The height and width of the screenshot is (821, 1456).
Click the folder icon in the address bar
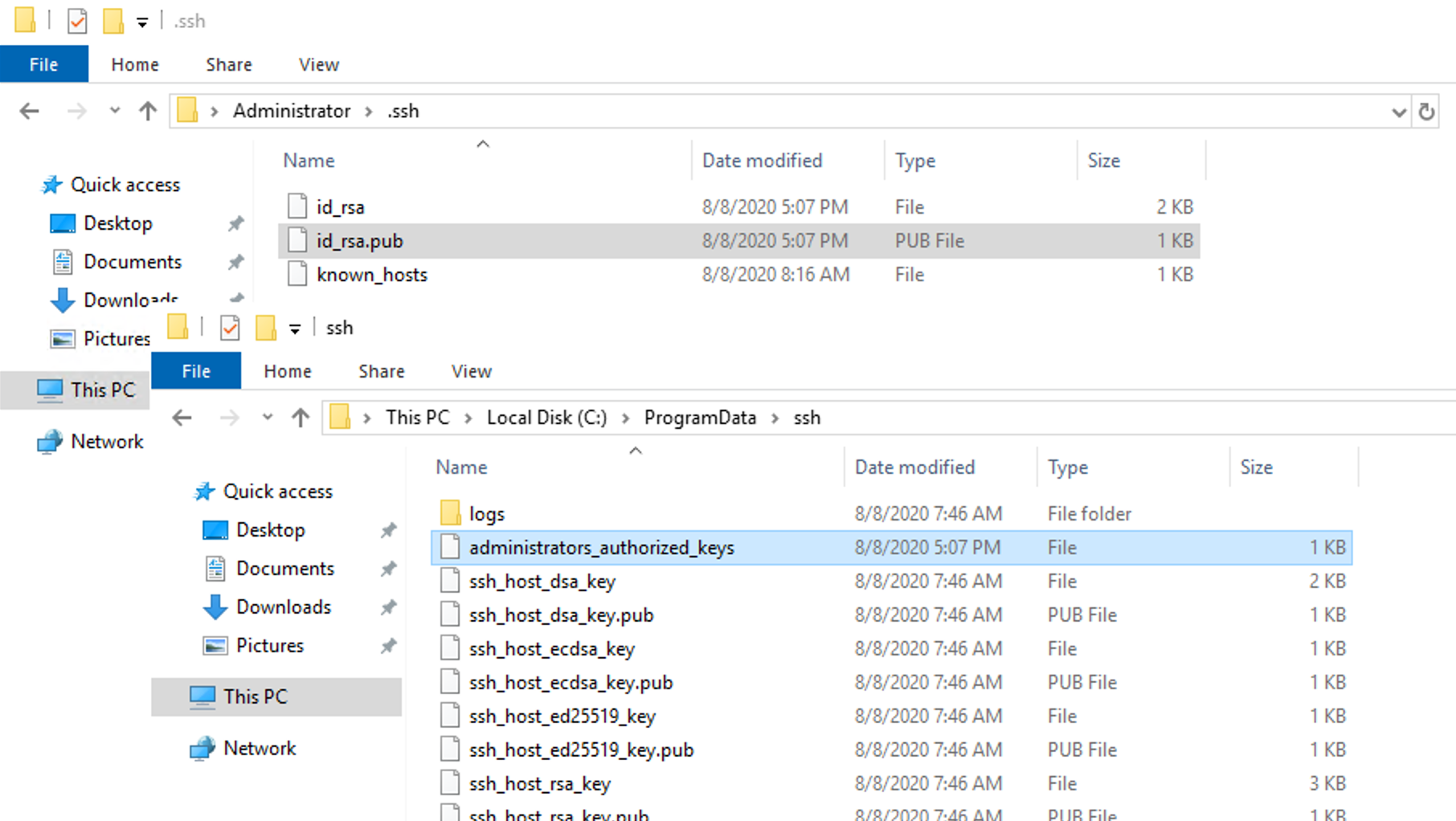tap(186, 110)
